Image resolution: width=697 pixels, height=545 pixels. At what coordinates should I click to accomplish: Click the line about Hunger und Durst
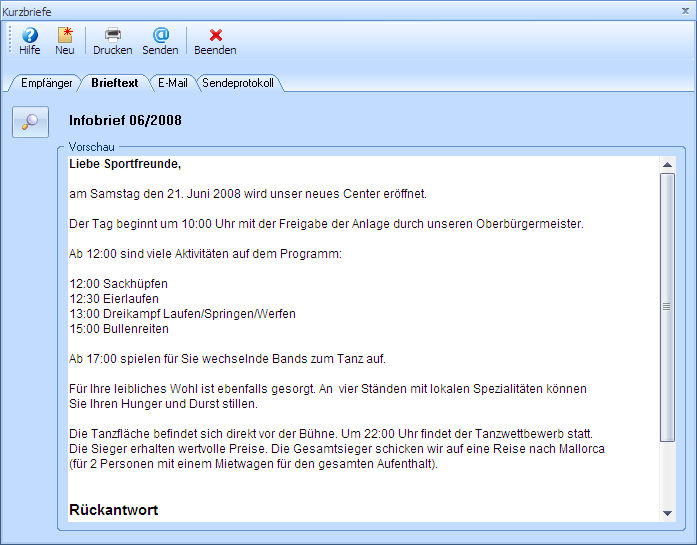point(163,404)
